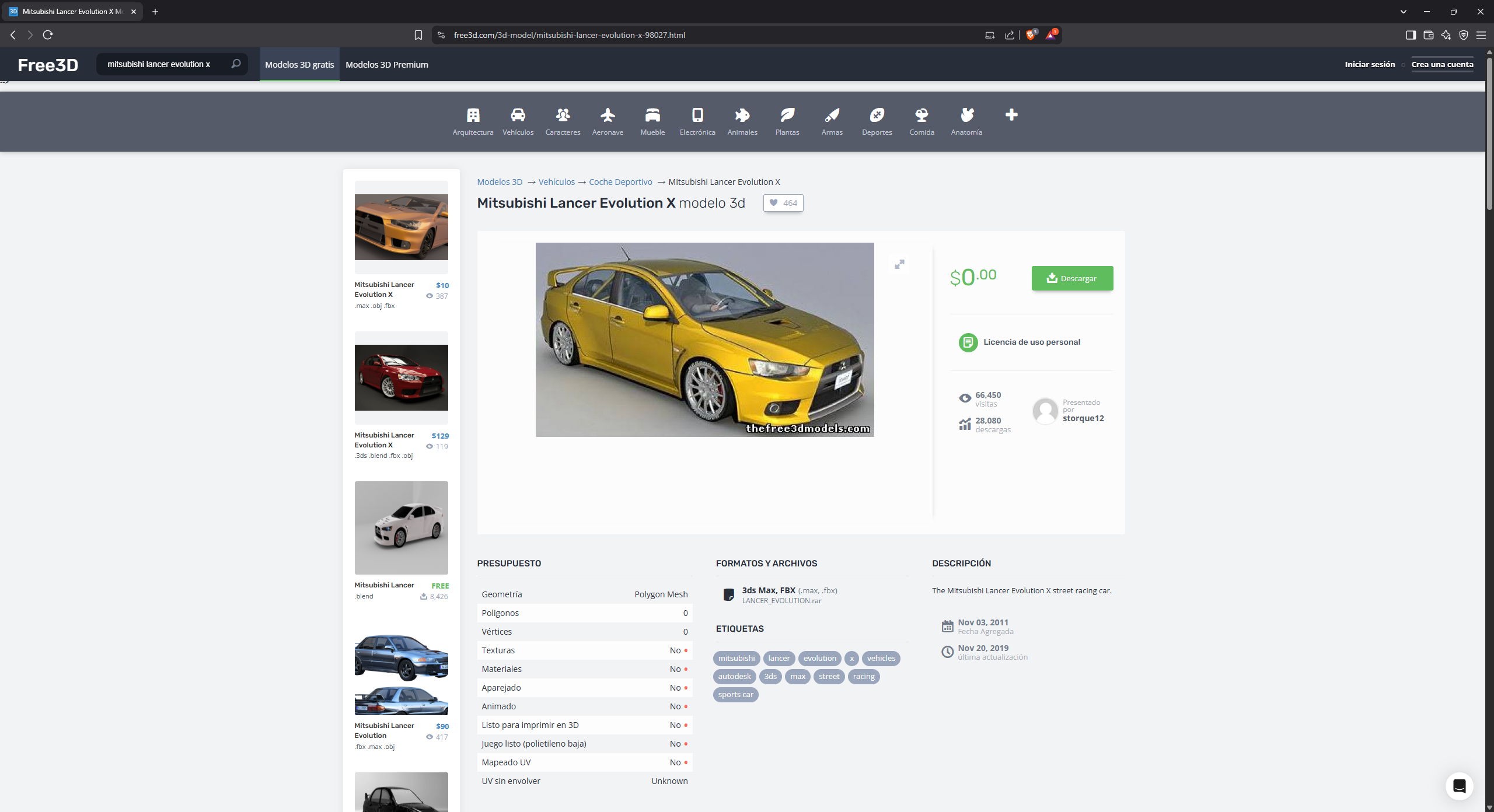Select the evolution tag
Image resolution: width=1494 pixels, height=812 pixels.
click(x=819, y=658)
